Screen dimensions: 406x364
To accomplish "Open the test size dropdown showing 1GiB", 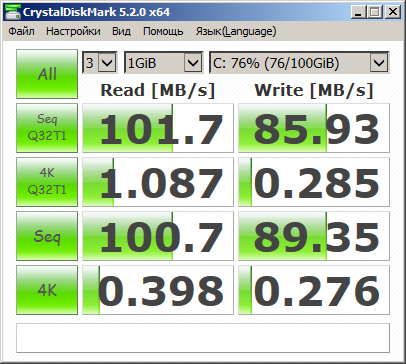I will 163,62.
